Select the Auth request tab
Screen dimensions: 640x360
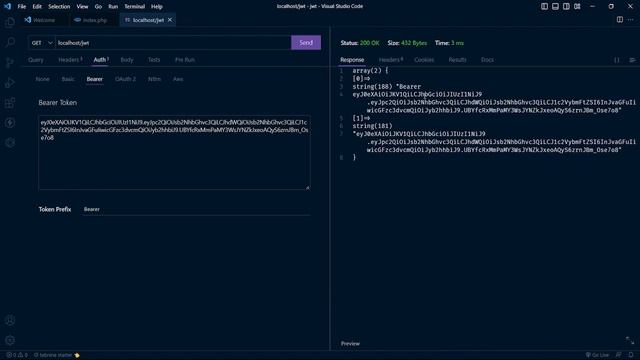(x=100, y=60)
